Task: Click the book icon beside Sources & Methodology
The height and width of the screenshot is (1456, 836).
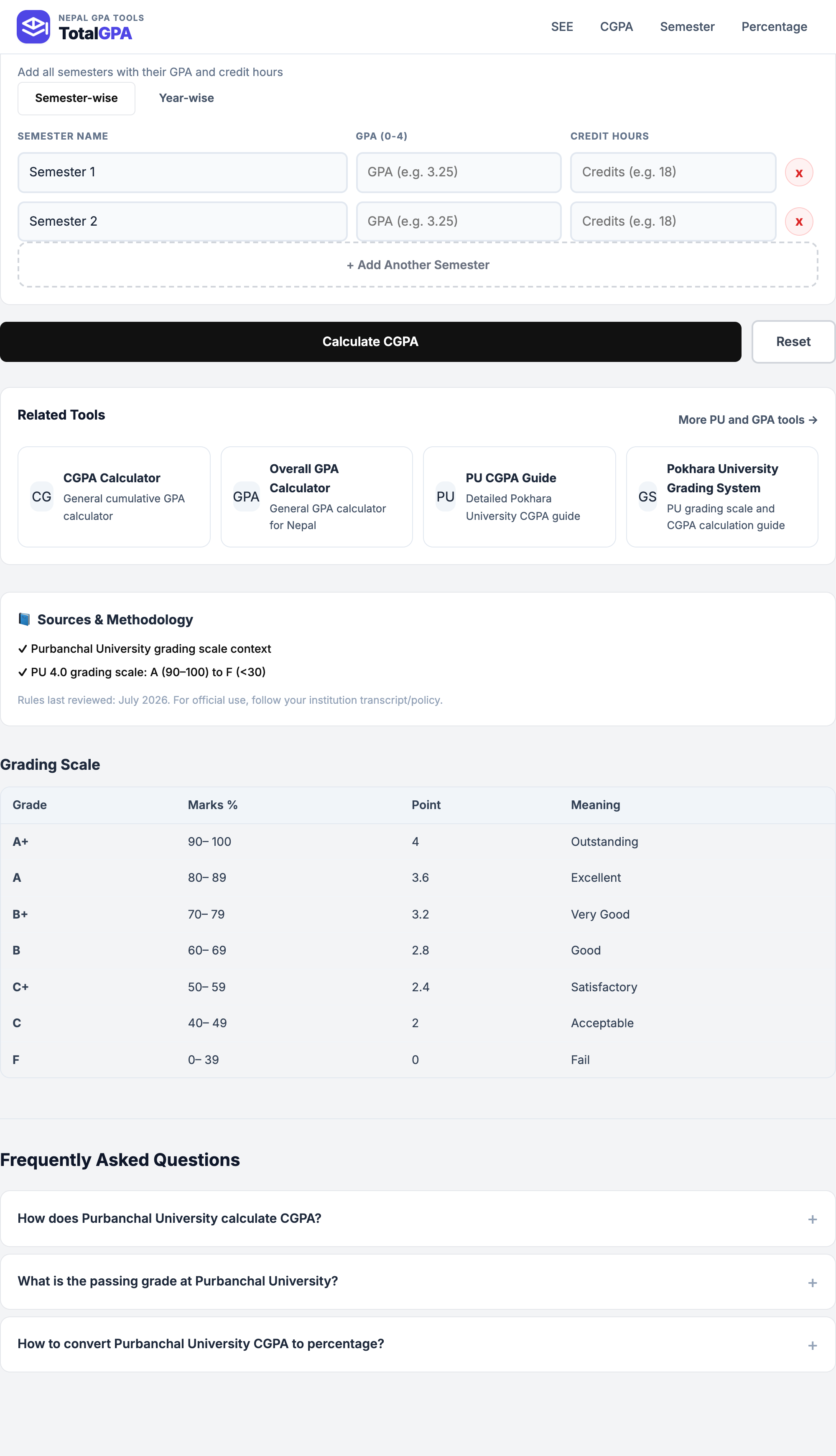Action: click(x=24, y=619)
